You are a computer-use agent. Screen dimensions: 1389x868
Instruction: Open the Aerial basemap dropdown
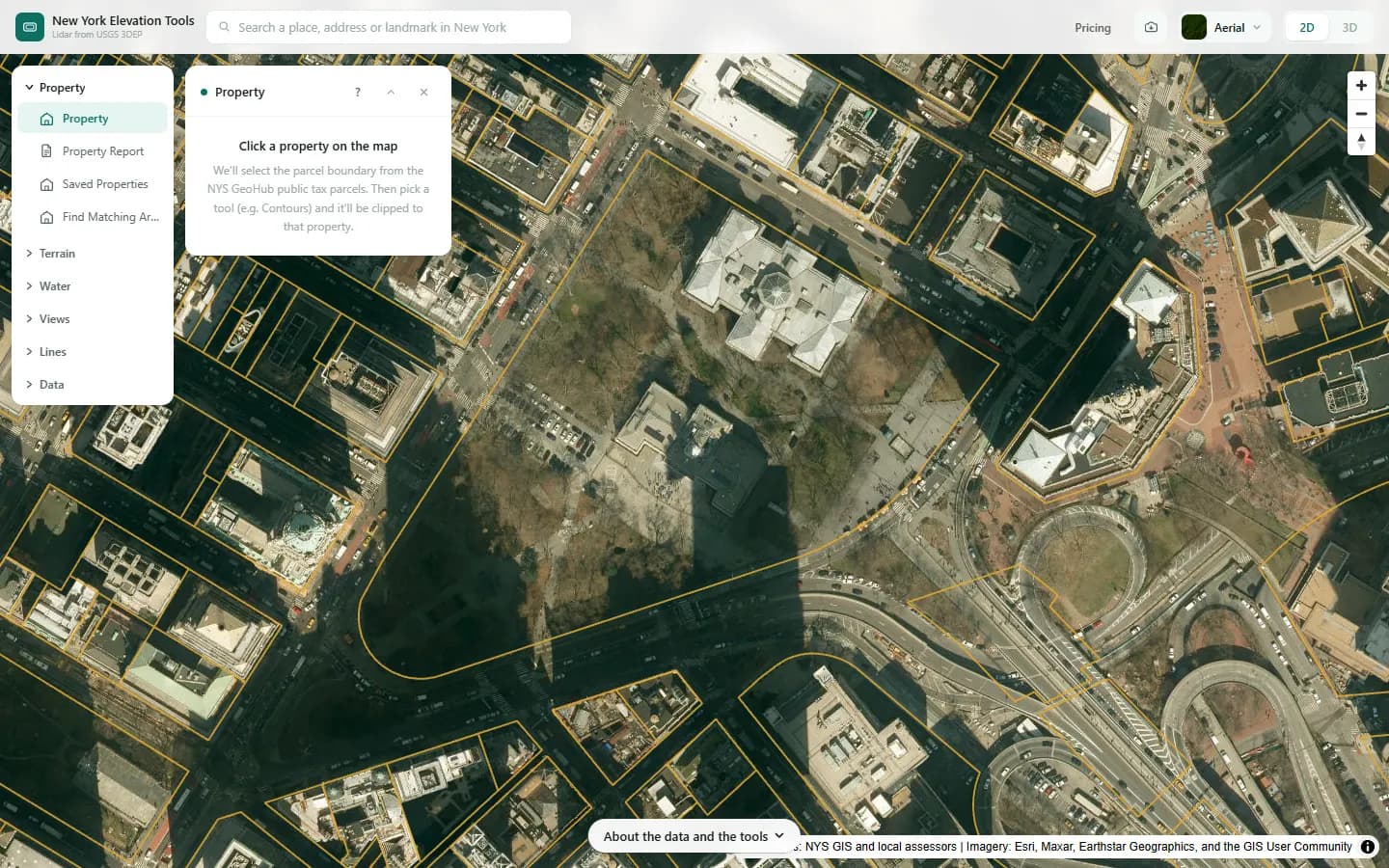pos(1223,27)
